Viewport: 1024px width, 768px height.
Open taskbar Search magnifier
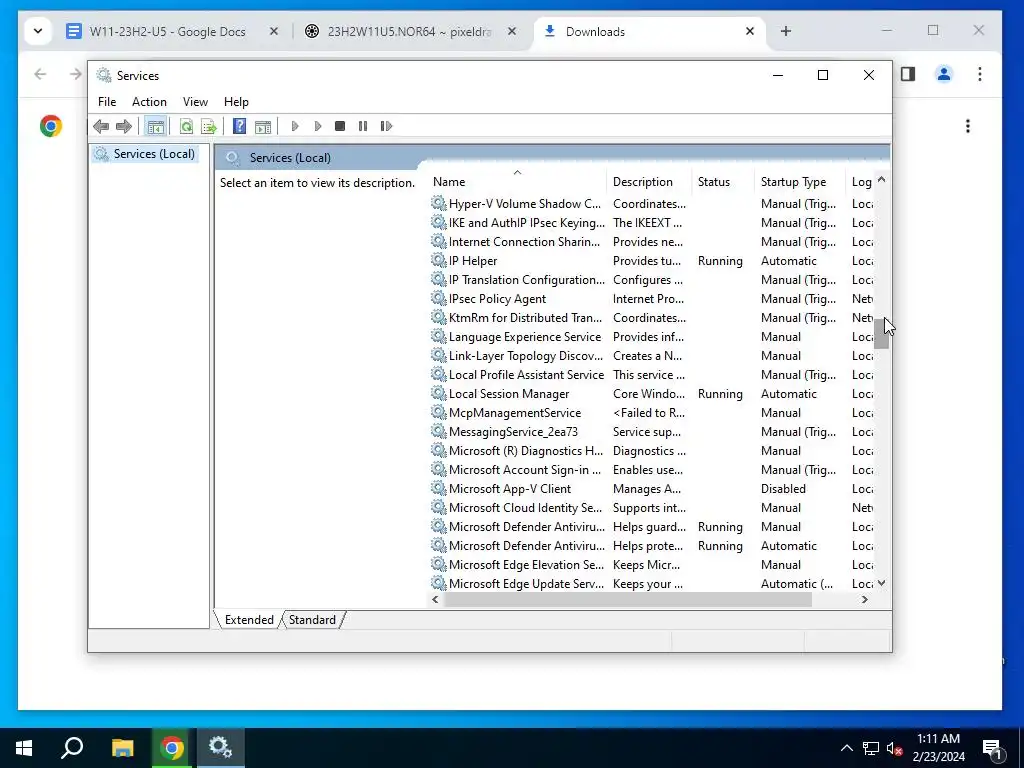tap(72, 748)
